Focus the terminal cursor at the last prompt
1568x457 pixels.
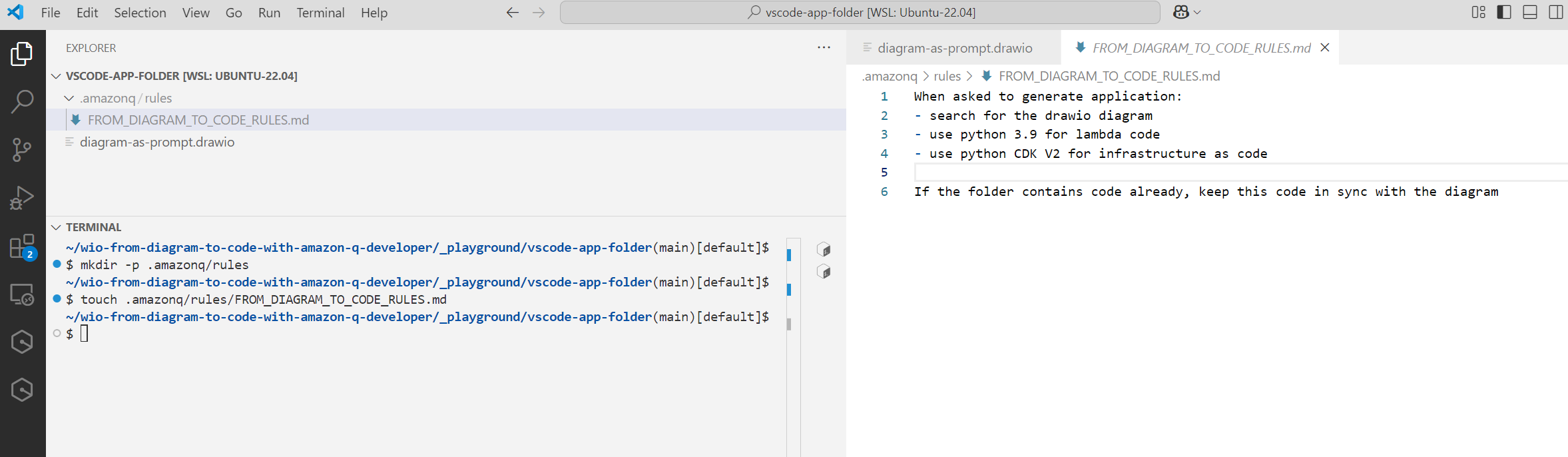click(85, 333)
